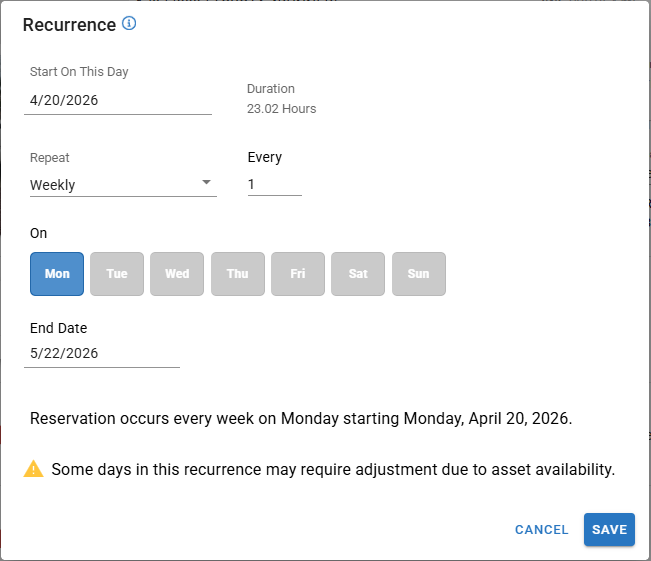Enable the Sat day toggle

click(x=358, y=274)
